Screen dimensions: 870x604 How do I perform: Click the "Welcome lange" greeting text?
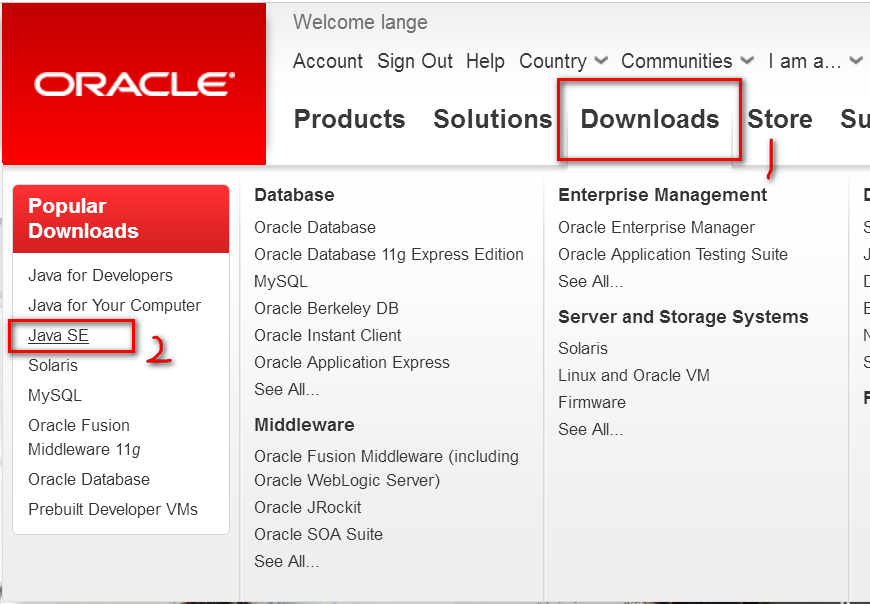point(360,23)
